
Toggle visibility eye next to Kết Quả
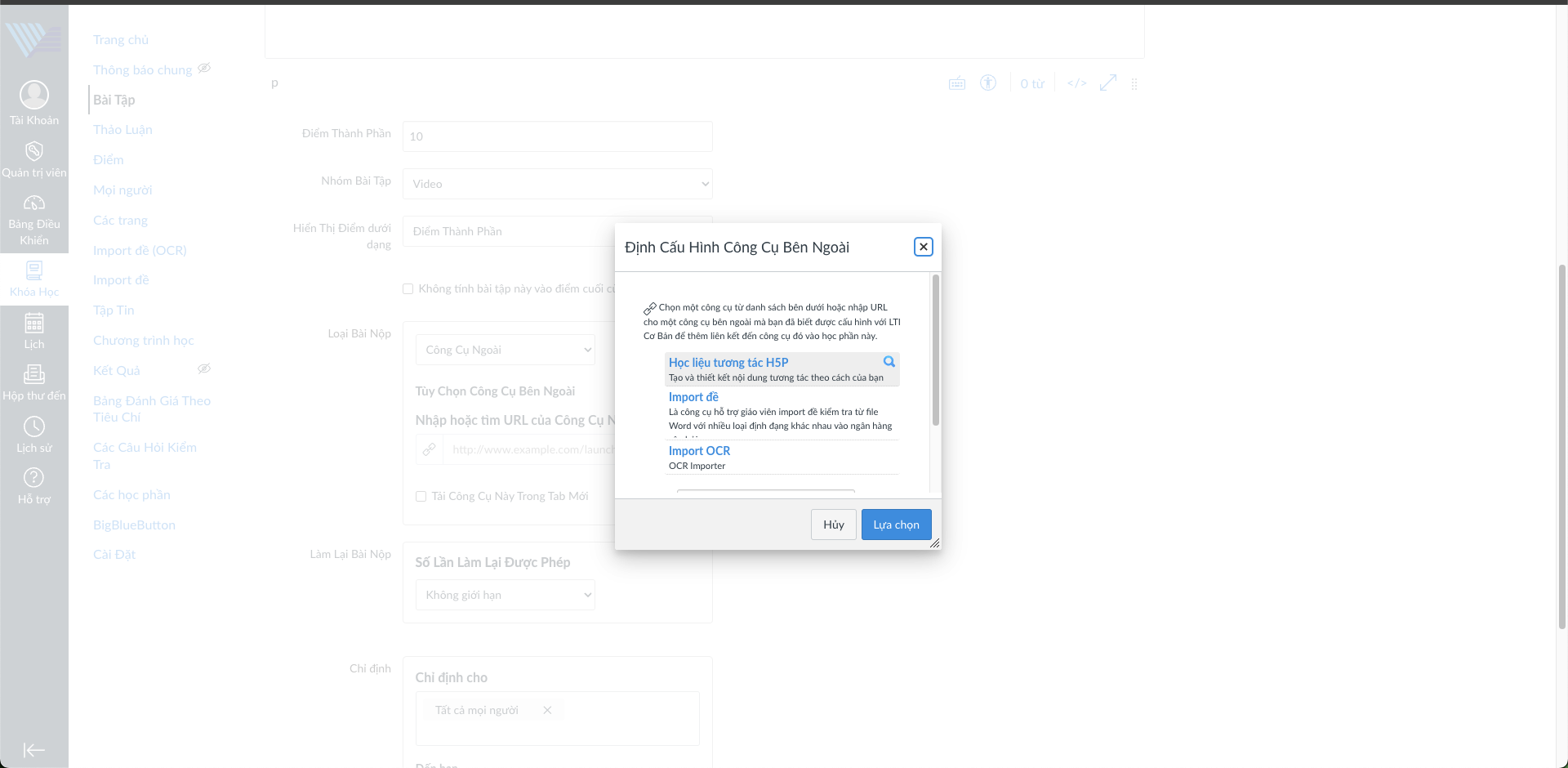[x=204, y=369]
